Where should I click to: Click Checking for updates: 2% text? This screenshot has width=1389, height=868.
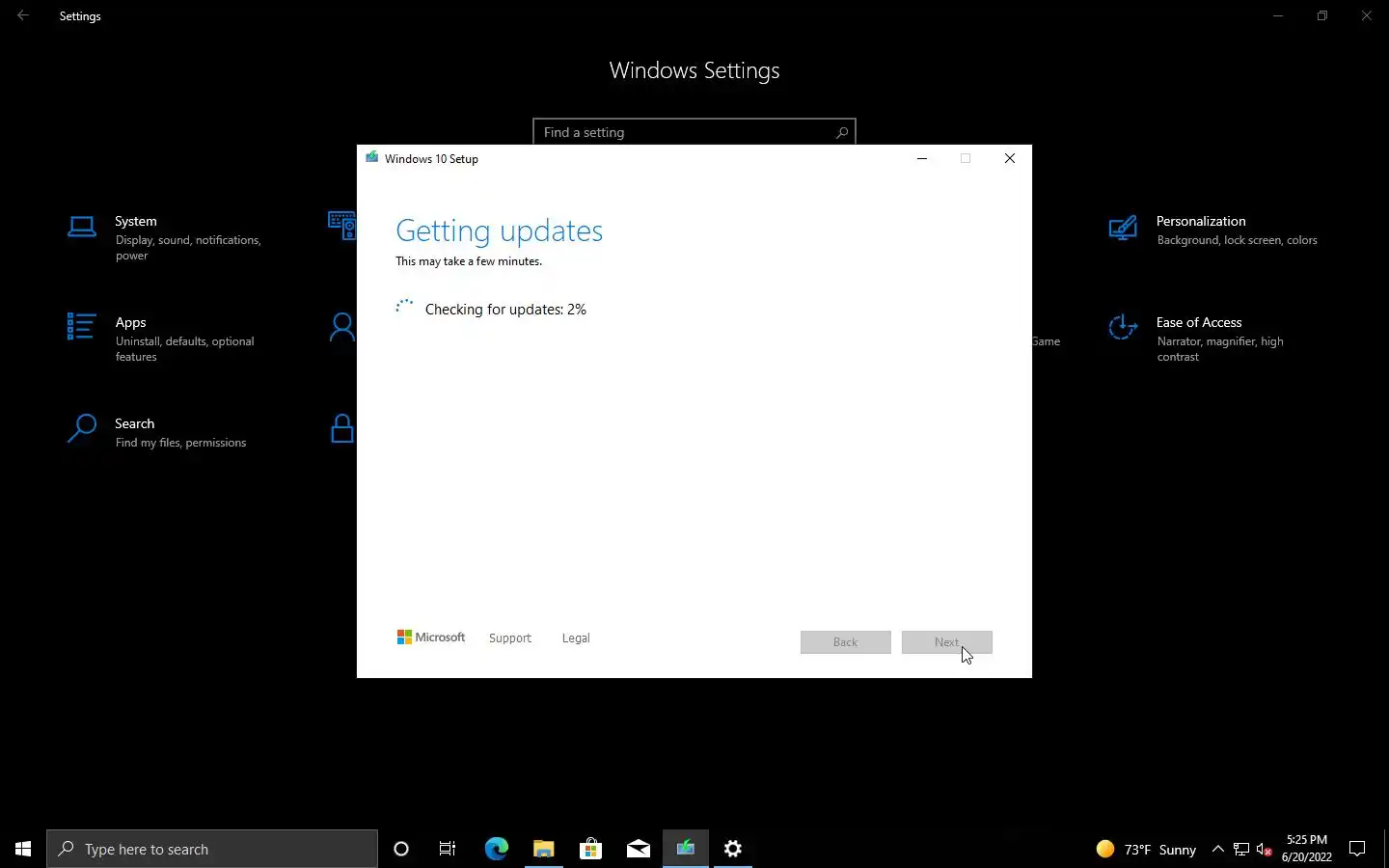(x=505, y=310)
